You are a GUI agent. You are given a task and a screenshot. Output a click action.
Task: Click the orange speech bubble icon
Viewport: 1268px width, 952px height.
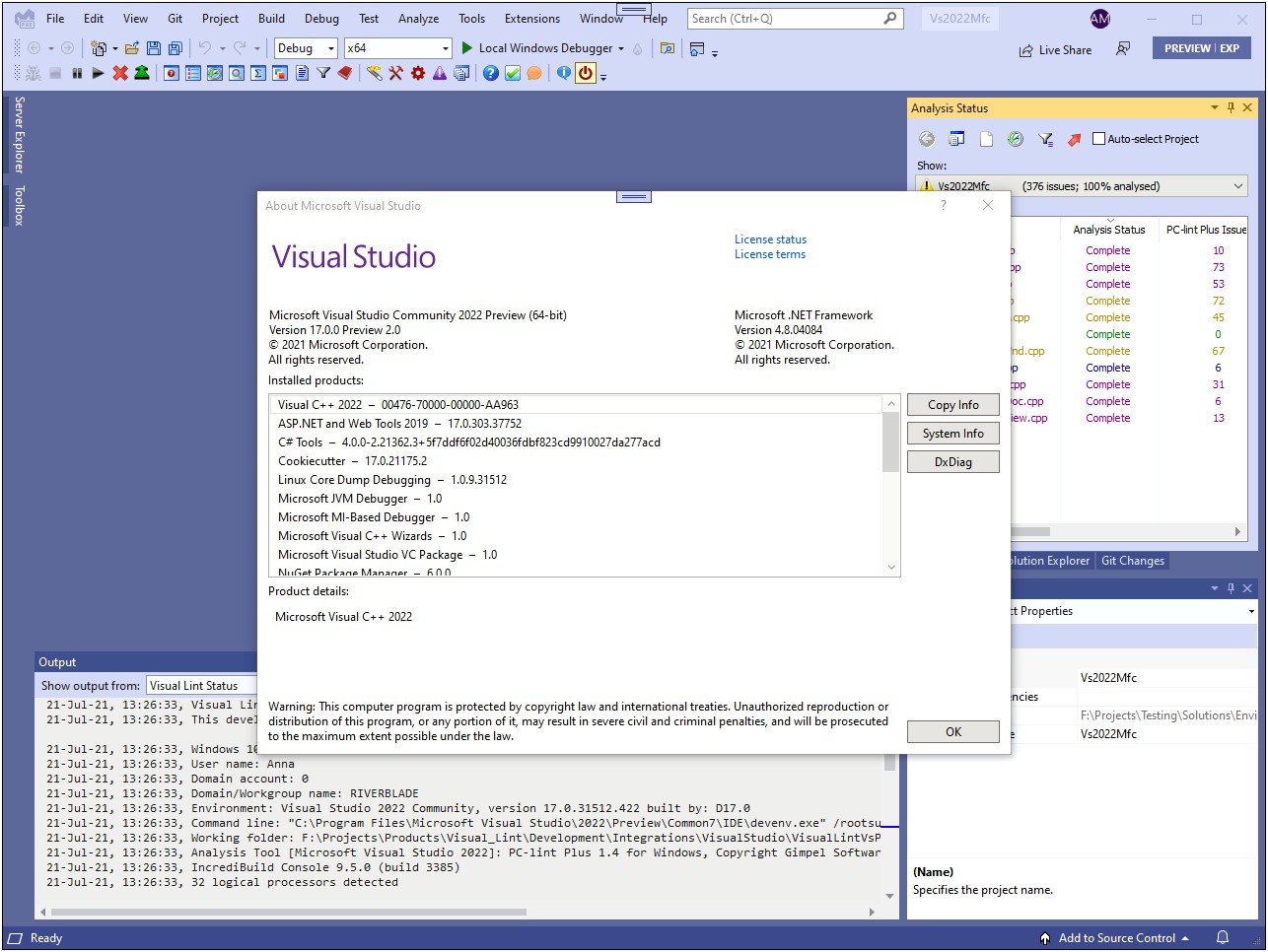point(534,73)
